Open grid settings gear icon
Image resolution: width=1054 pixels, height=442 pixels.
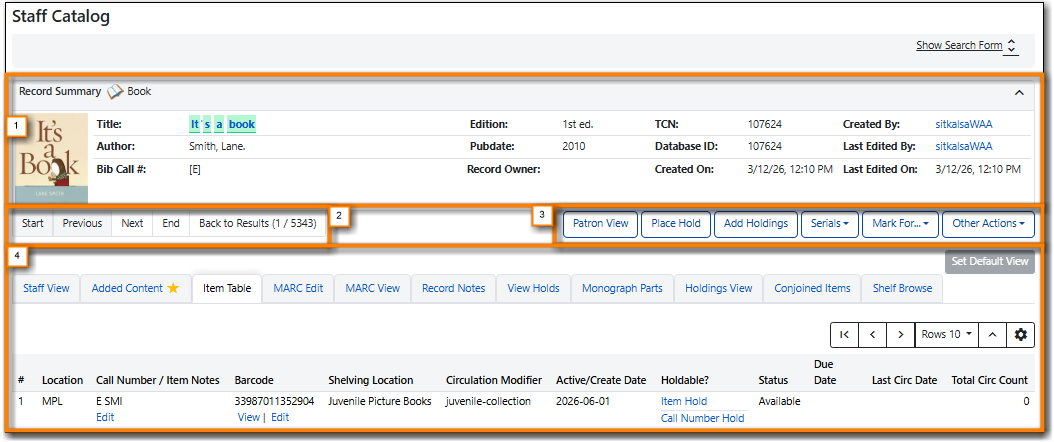1020,335
